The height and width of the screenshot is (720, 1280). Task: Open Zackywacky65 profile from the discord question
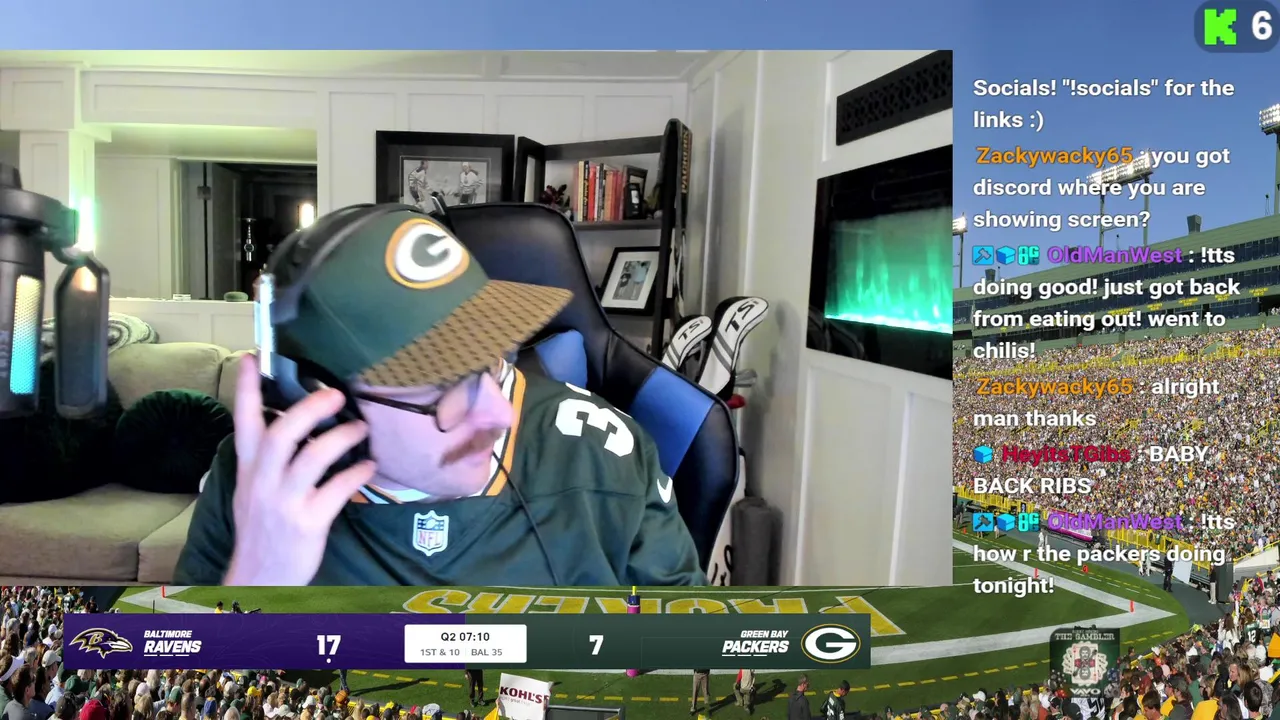1054,156
